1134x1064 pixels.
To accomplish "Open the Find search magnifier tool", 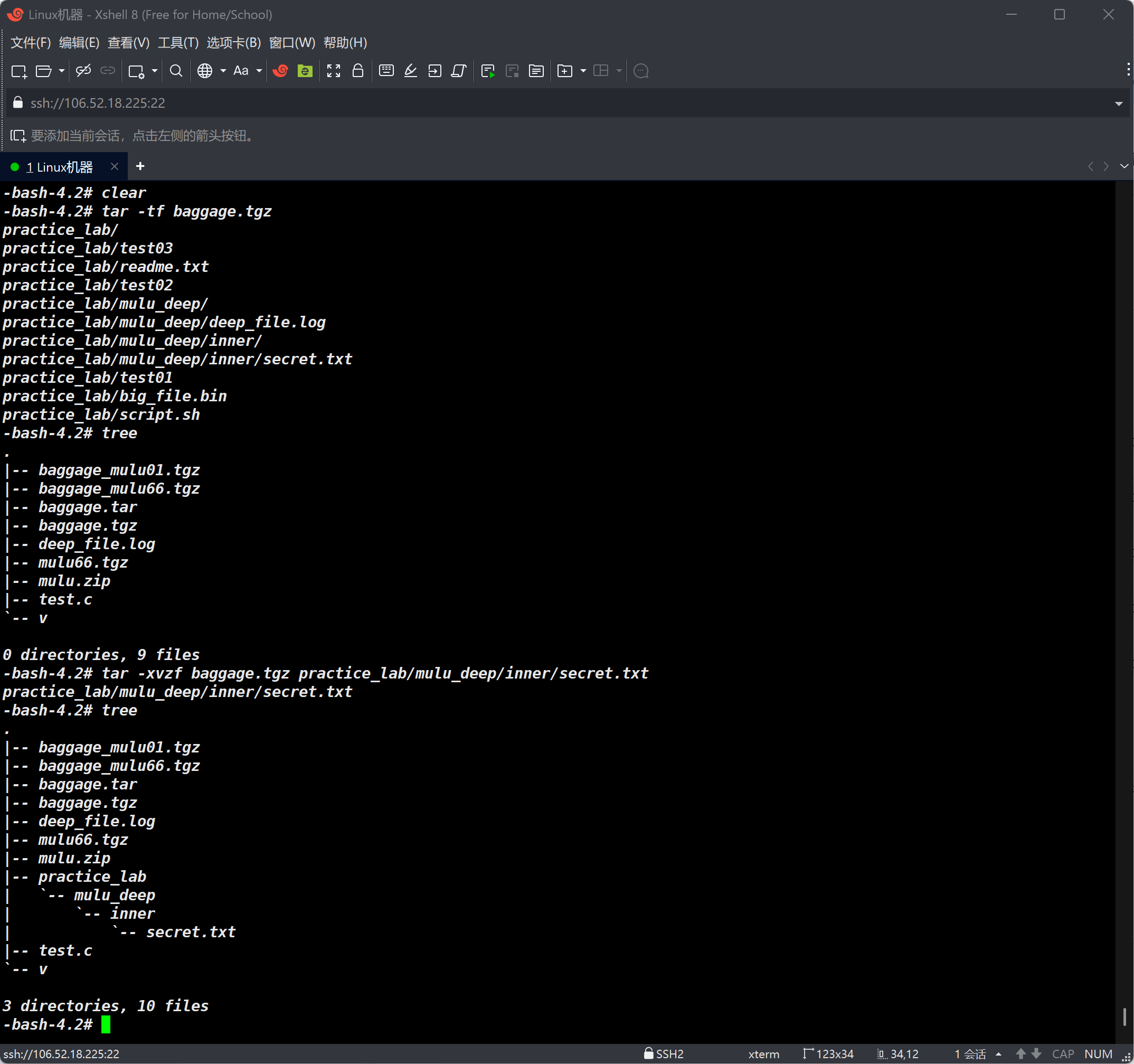I will point(176,71).
